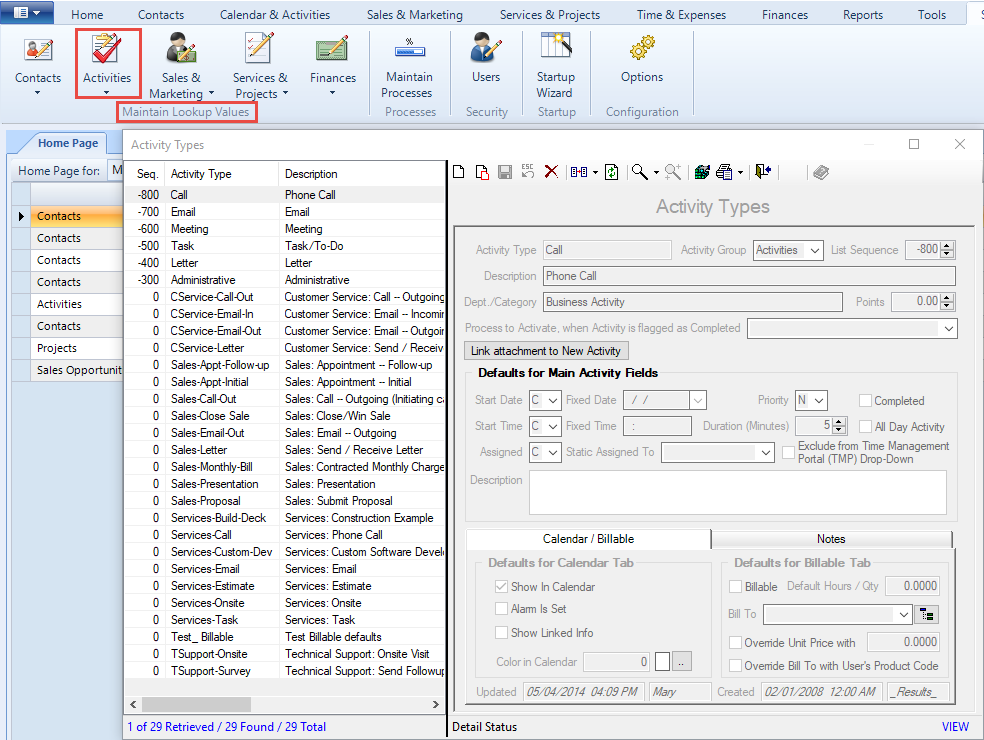Click the exit door icon in toolbar
Screen dimensions: 984x740
pyautogui.click(x=763, y=172)
